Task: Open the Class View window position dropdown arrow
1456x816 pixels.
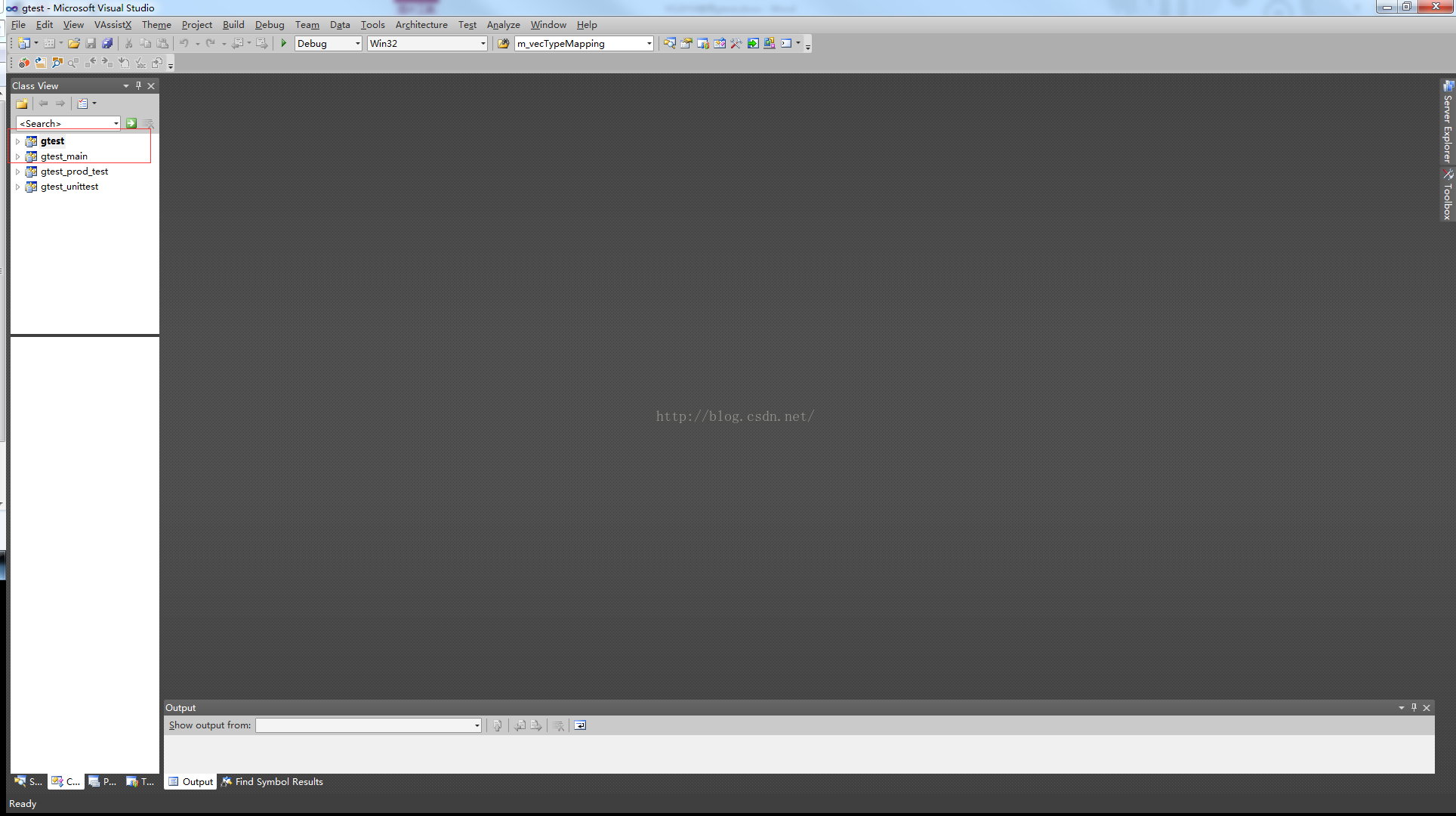Action: (x=126, y=86)
